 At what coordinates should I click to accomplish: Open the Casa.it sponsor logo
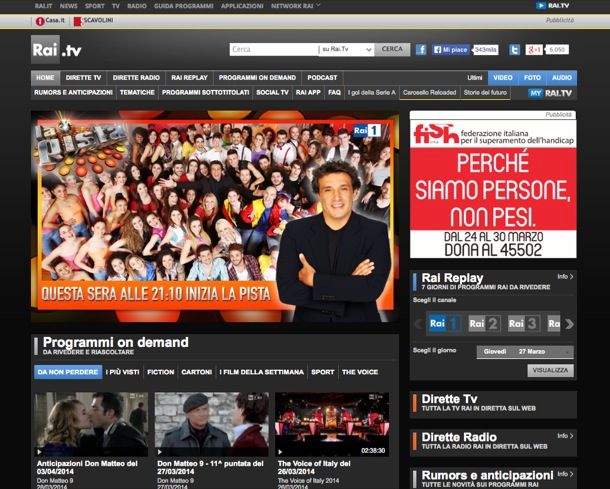(50, 21)
